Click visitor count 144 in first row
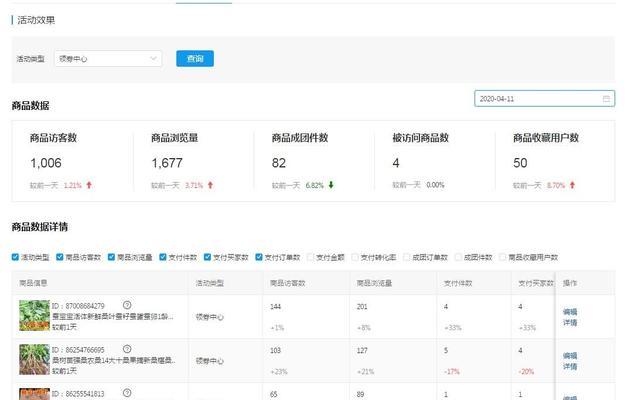This screenshot has height=400, width=638. [275, 306]
